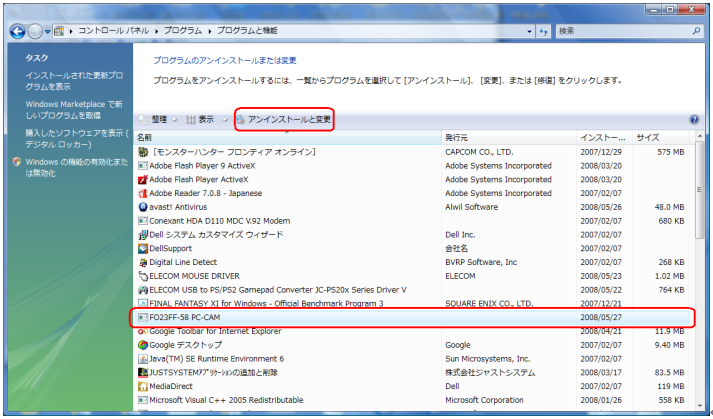Select the avast! Antivirus icon

tap(143, 207)
